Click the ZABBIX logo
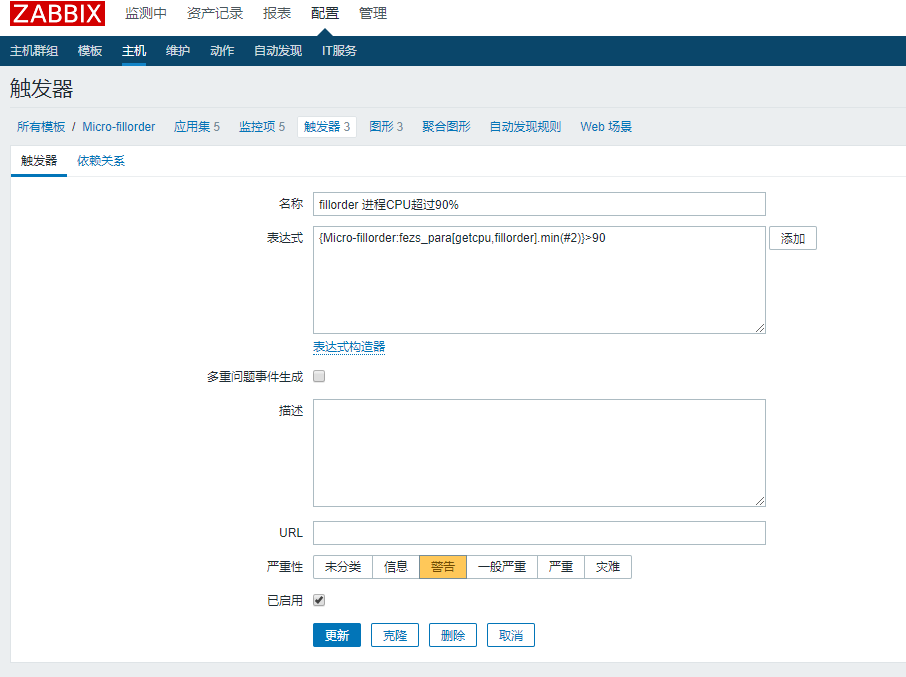 click(x=57, y=13)
